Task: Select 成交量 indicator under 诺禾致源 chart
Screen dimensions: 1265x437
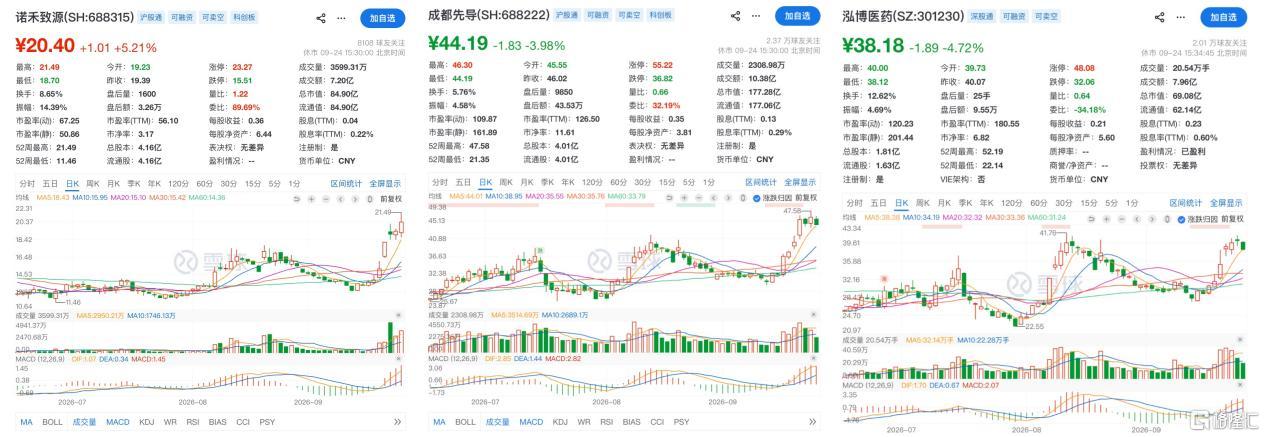Action: [84, 423]
